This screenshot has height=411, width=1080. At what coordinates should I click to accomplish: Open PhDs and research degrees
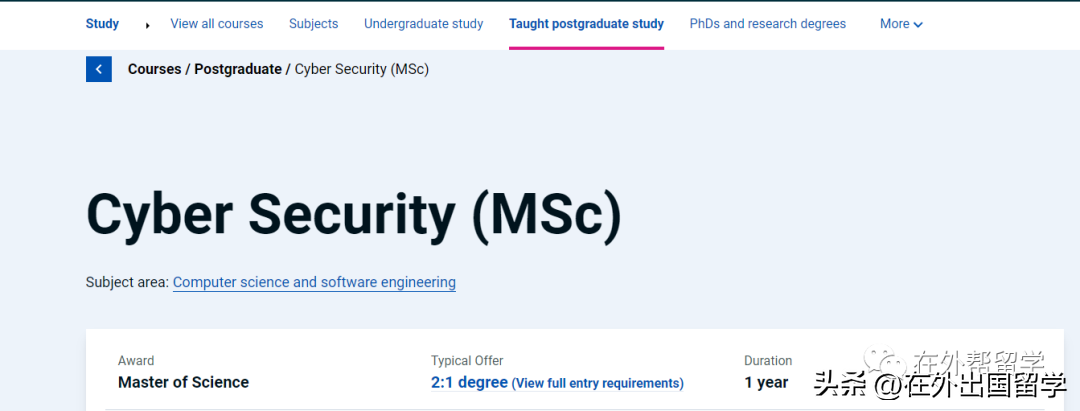767,23
